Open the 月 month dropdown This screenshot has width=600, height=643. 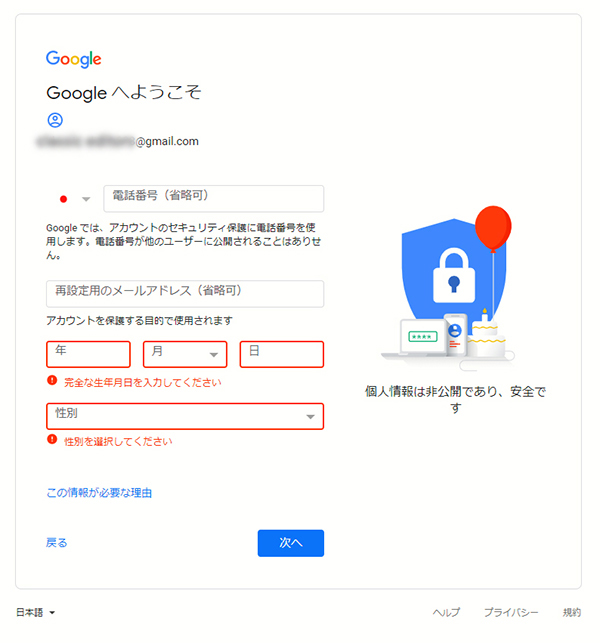(185, 354)
